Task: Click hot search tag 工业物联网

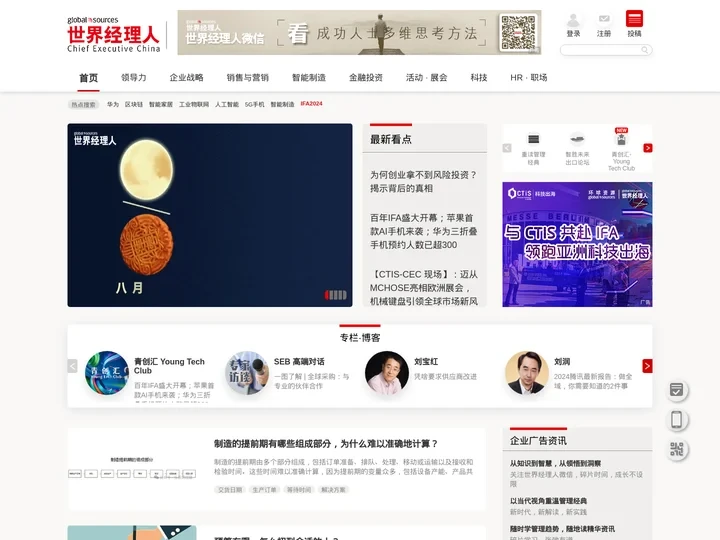Action: (194, 104)
